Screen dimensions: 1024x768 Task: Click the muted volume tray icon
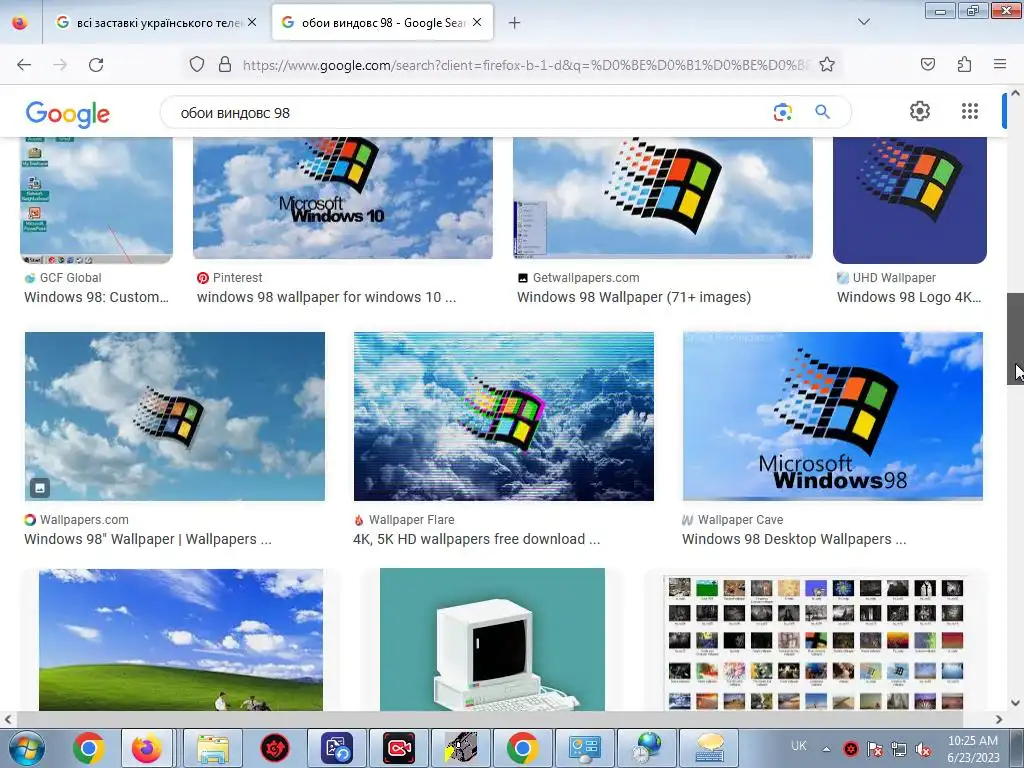[x=923, y=749]
